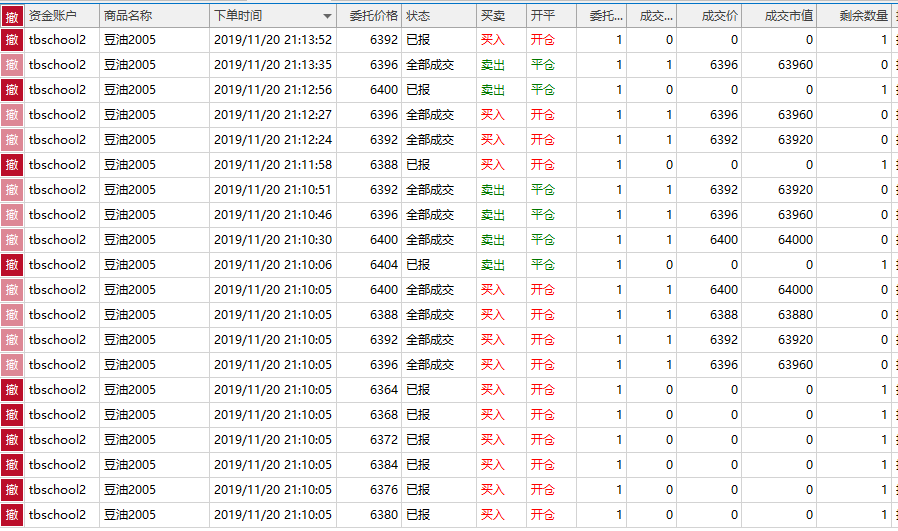Viewport: 898px width, 531px height.
Task: Click 撤 icon for 21:10:05 order priced 6400
Action: click(12, 290)
